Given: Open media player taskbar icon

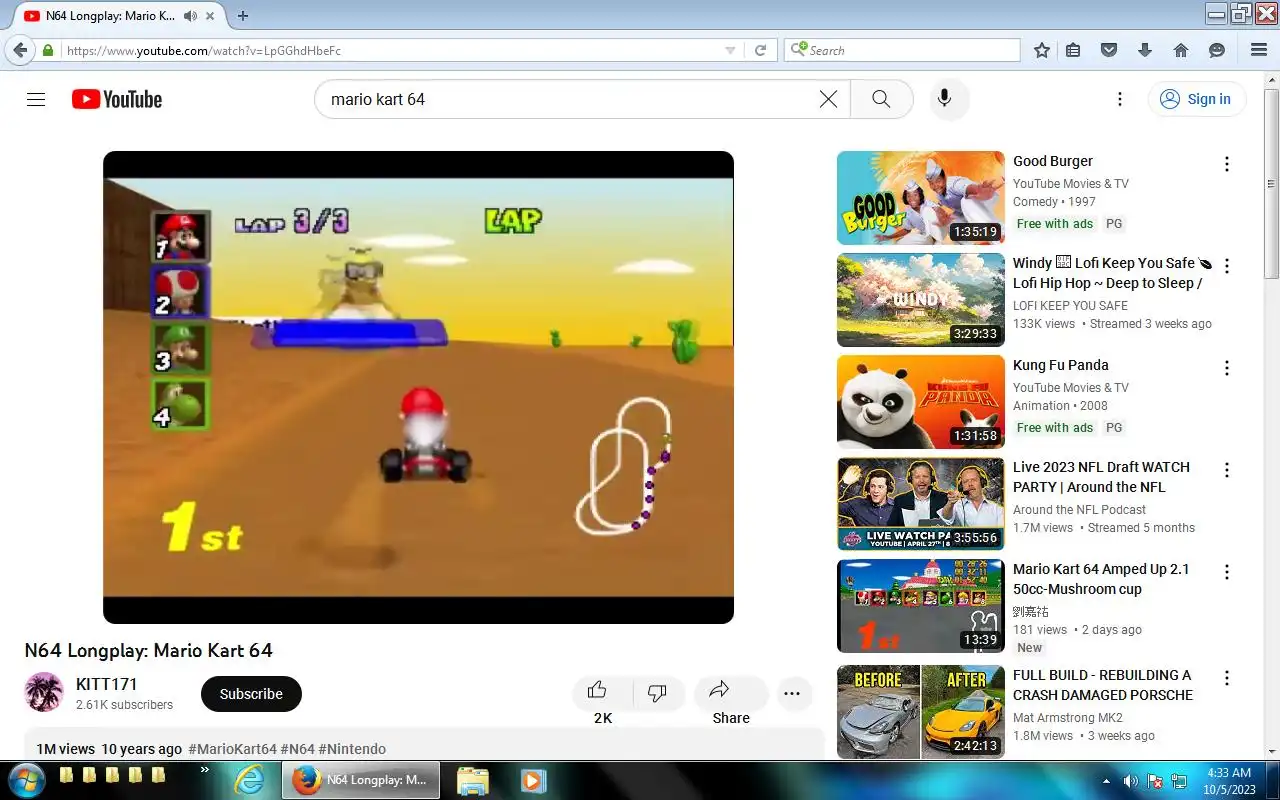Looking at the screenshot, I should coord(532,780).
